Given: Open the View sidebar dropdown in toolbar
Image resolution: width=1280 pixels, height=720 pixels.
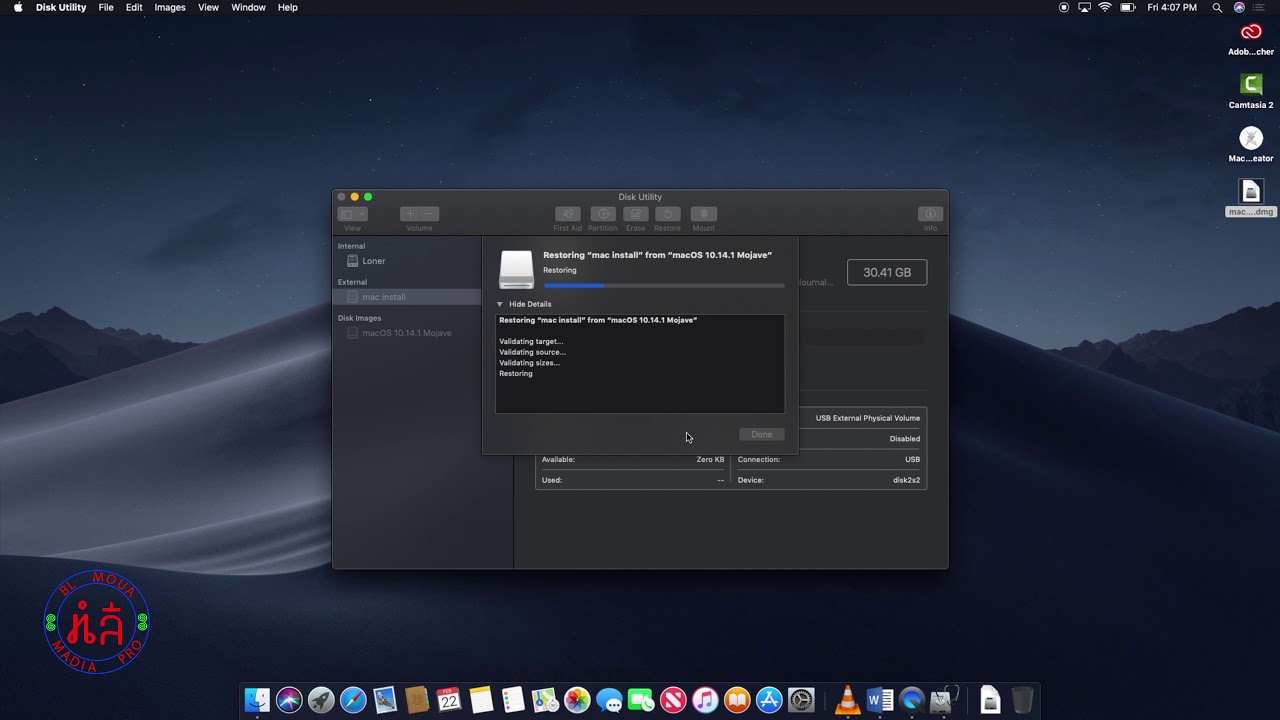Looking at the screenshot, I should click(x=352, y=214).
